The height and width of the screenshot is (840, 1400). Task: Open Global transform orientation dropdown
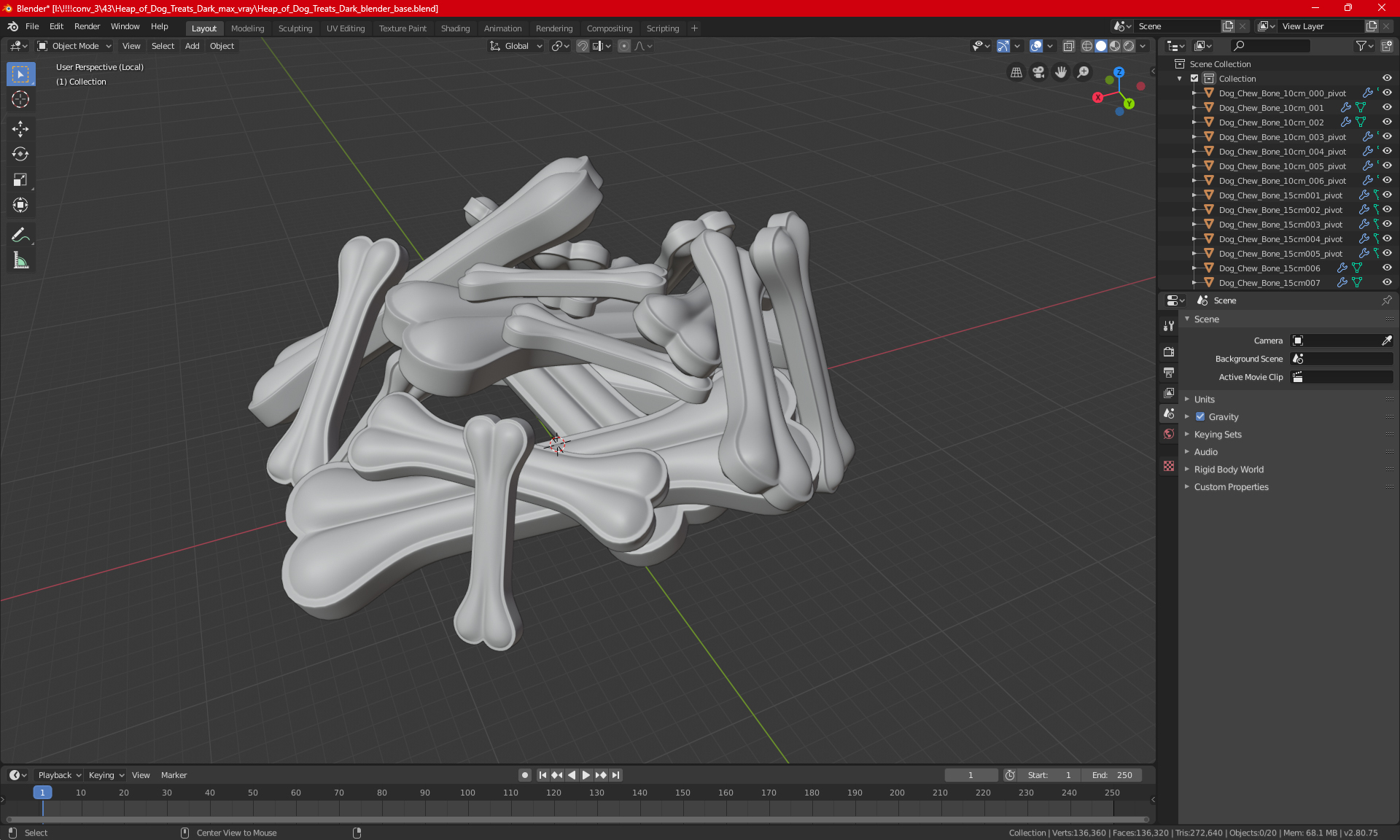click(516, 46)
